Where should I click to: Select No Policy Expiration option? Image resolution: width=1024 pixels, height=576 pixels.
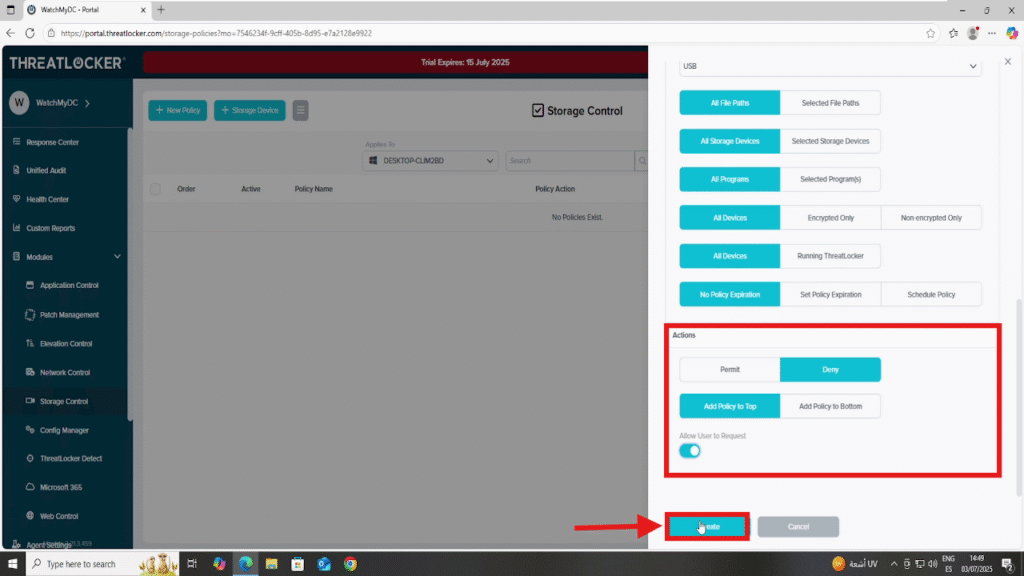(x=729, y=295)
